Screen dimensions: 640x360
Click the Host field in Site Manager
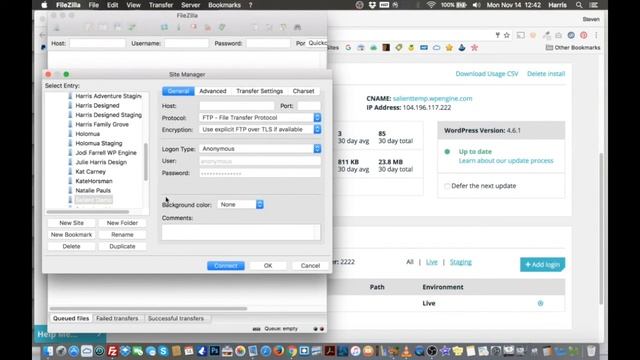[x=237, y=106]
